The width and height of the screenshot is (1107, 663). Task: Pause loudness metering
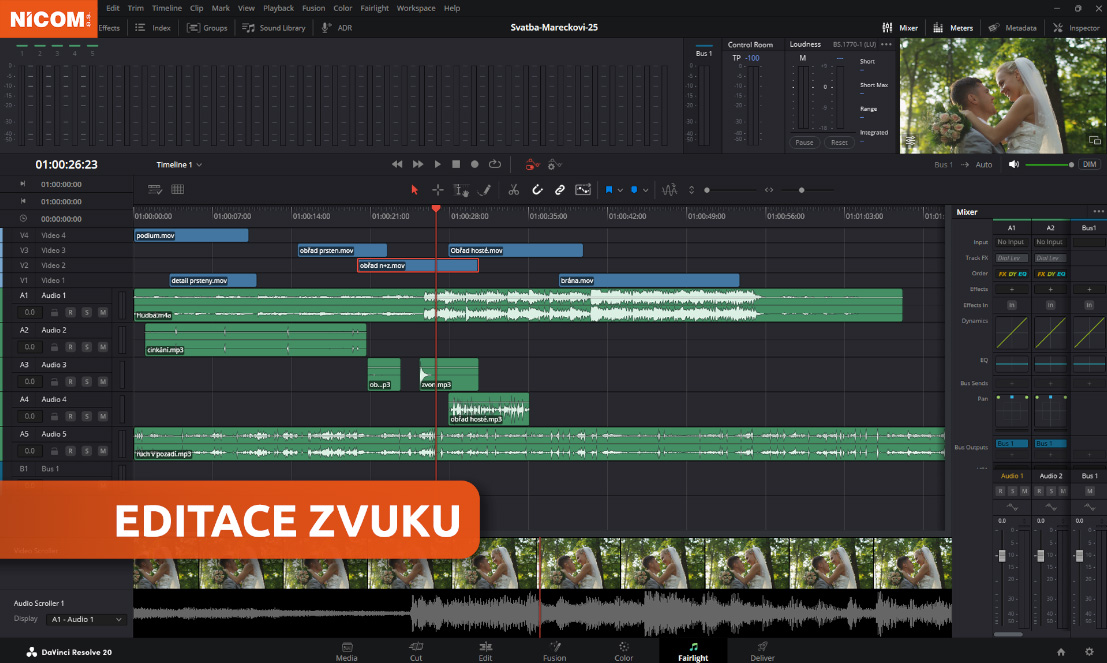coord(804,143)
